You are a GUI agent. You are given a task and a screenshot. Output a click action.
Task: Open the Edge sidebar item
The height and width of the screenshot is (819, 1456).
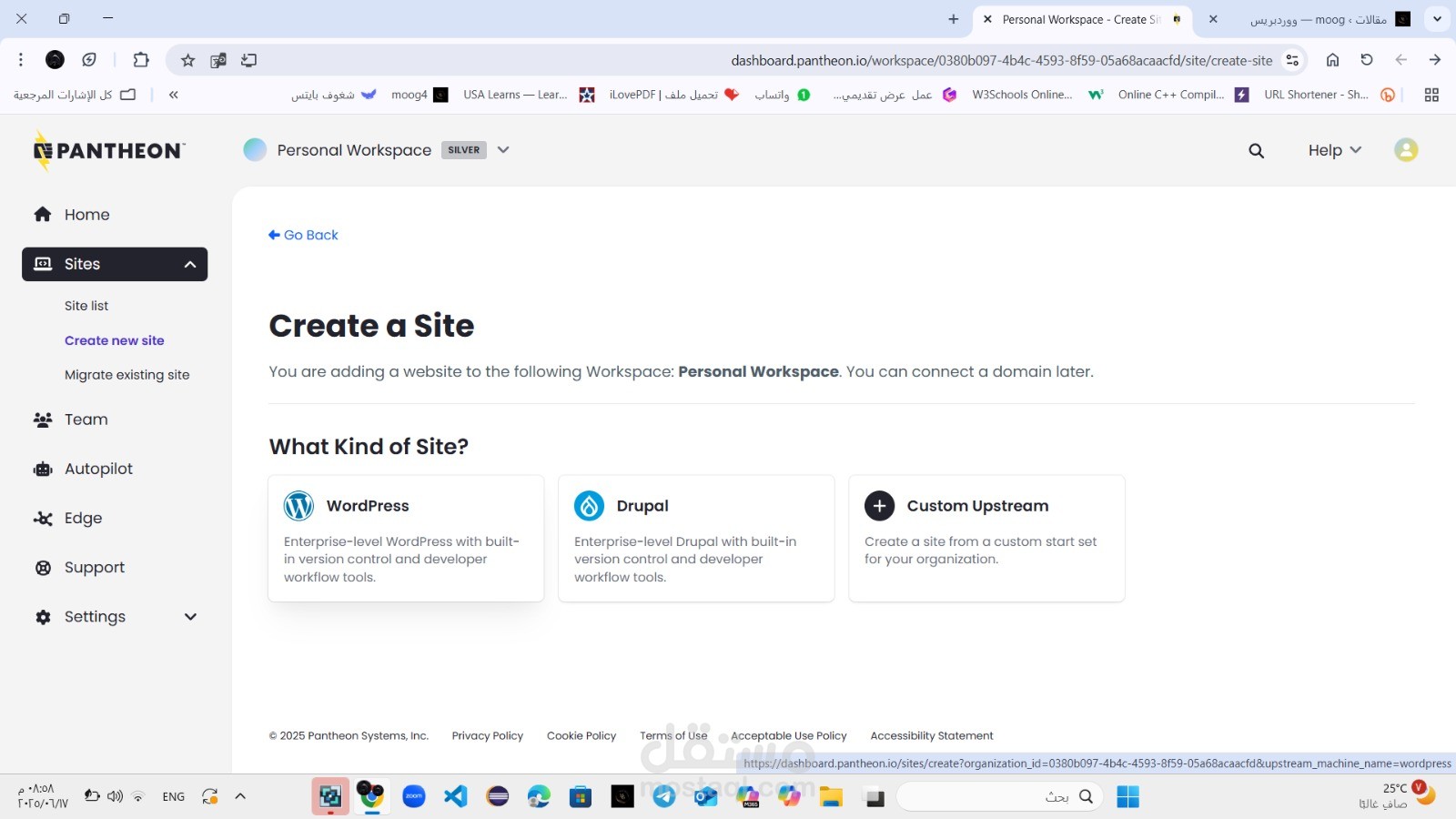pyautogui.click(x=83, y=518)
